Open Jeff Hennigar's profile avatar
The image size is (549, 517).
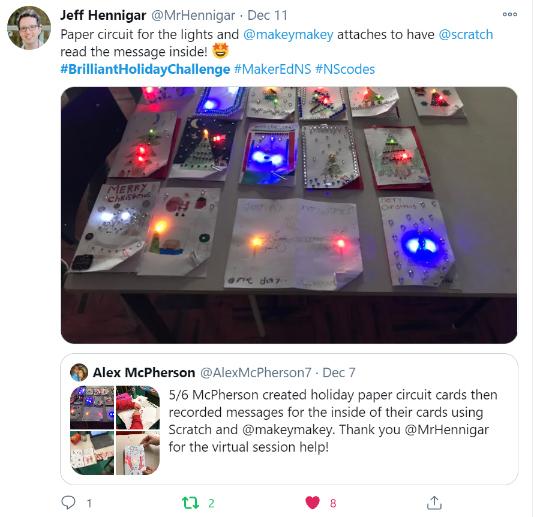tap(29, 28)
